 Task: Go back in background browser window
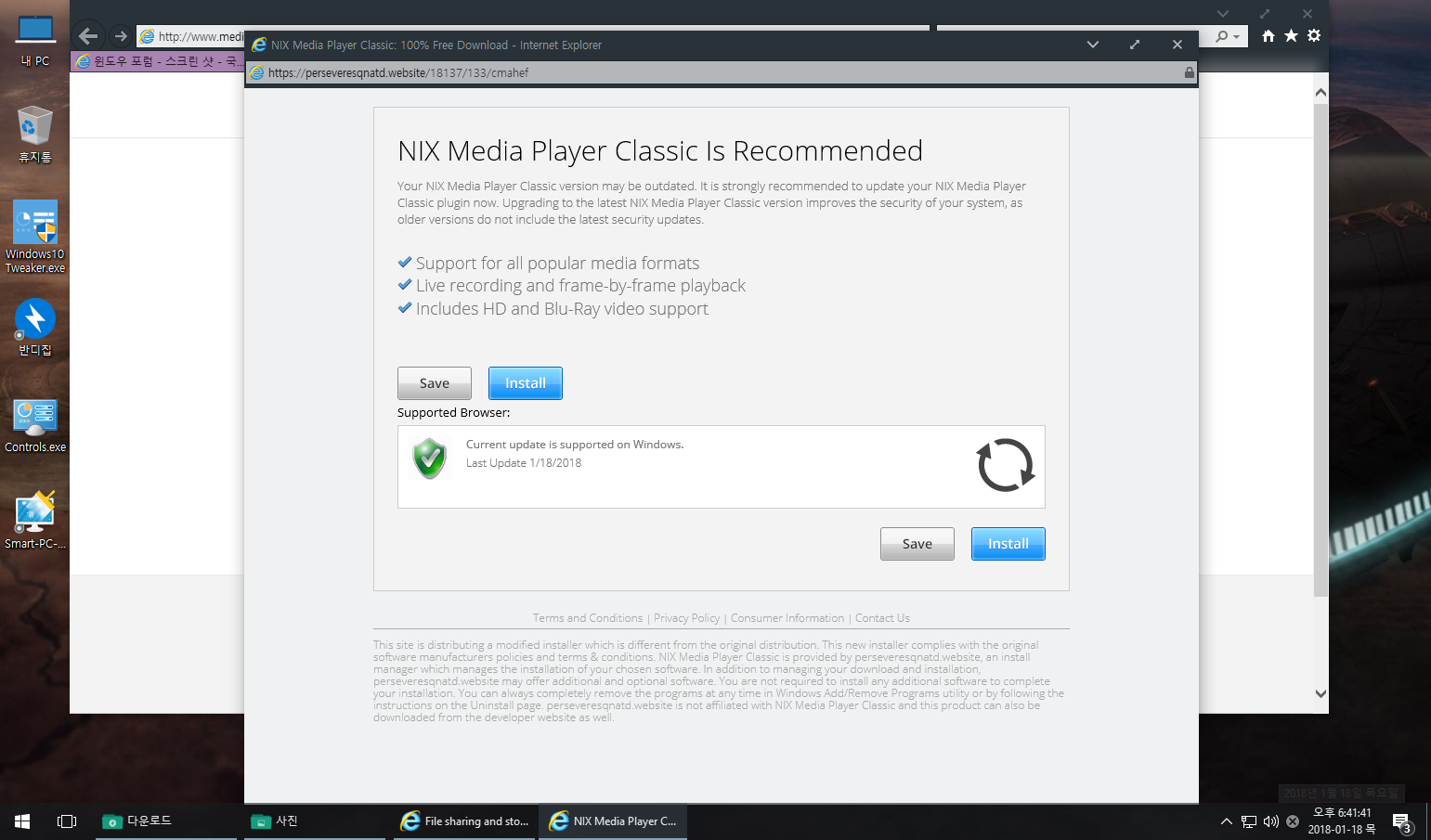pyautogui.click(x=88, y=36)
